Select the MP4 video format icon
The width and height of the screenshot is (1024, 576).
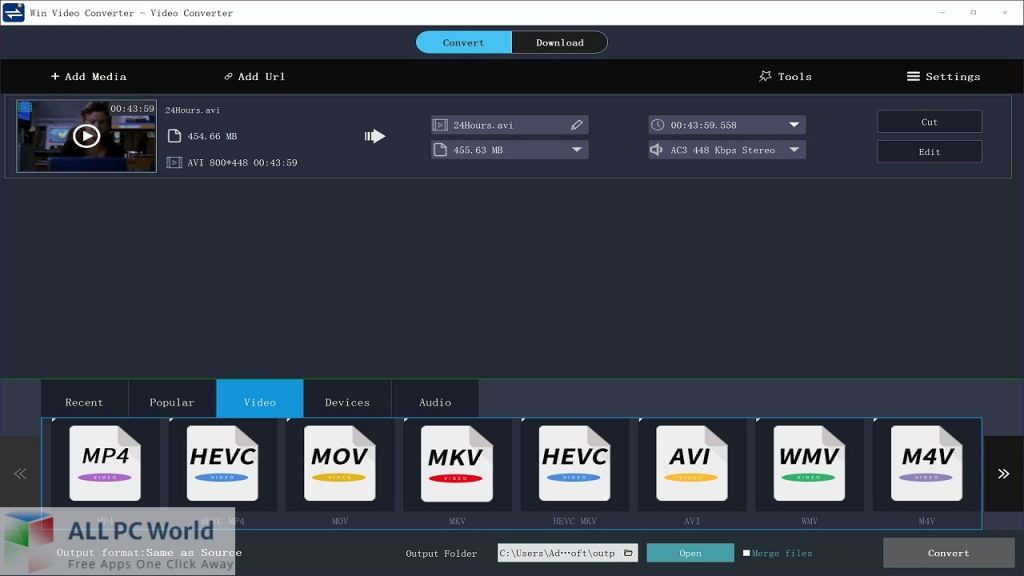(x=105, y=463)
